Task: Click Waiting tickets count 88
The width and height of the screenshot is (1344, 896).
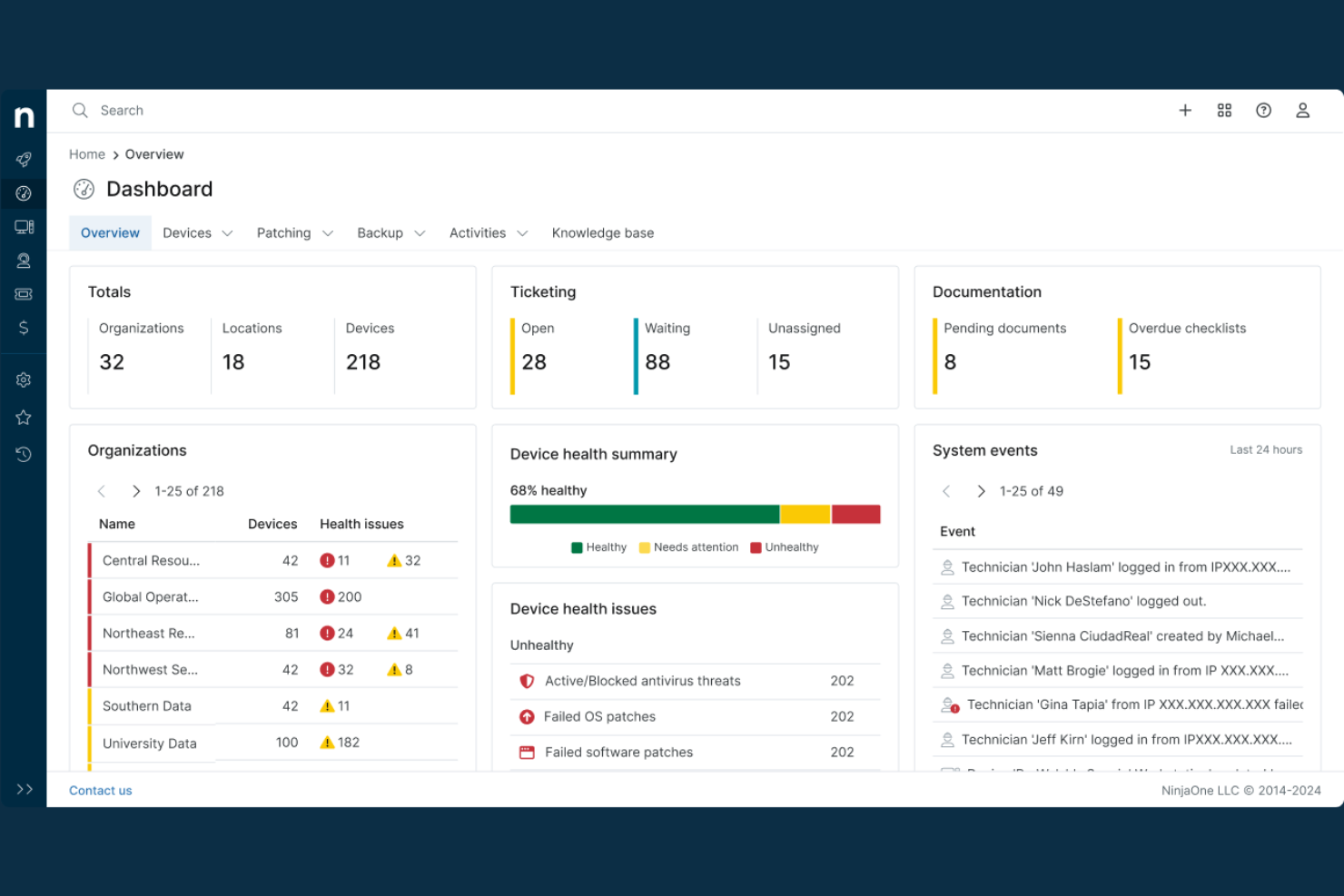Action: pos(657,362)
